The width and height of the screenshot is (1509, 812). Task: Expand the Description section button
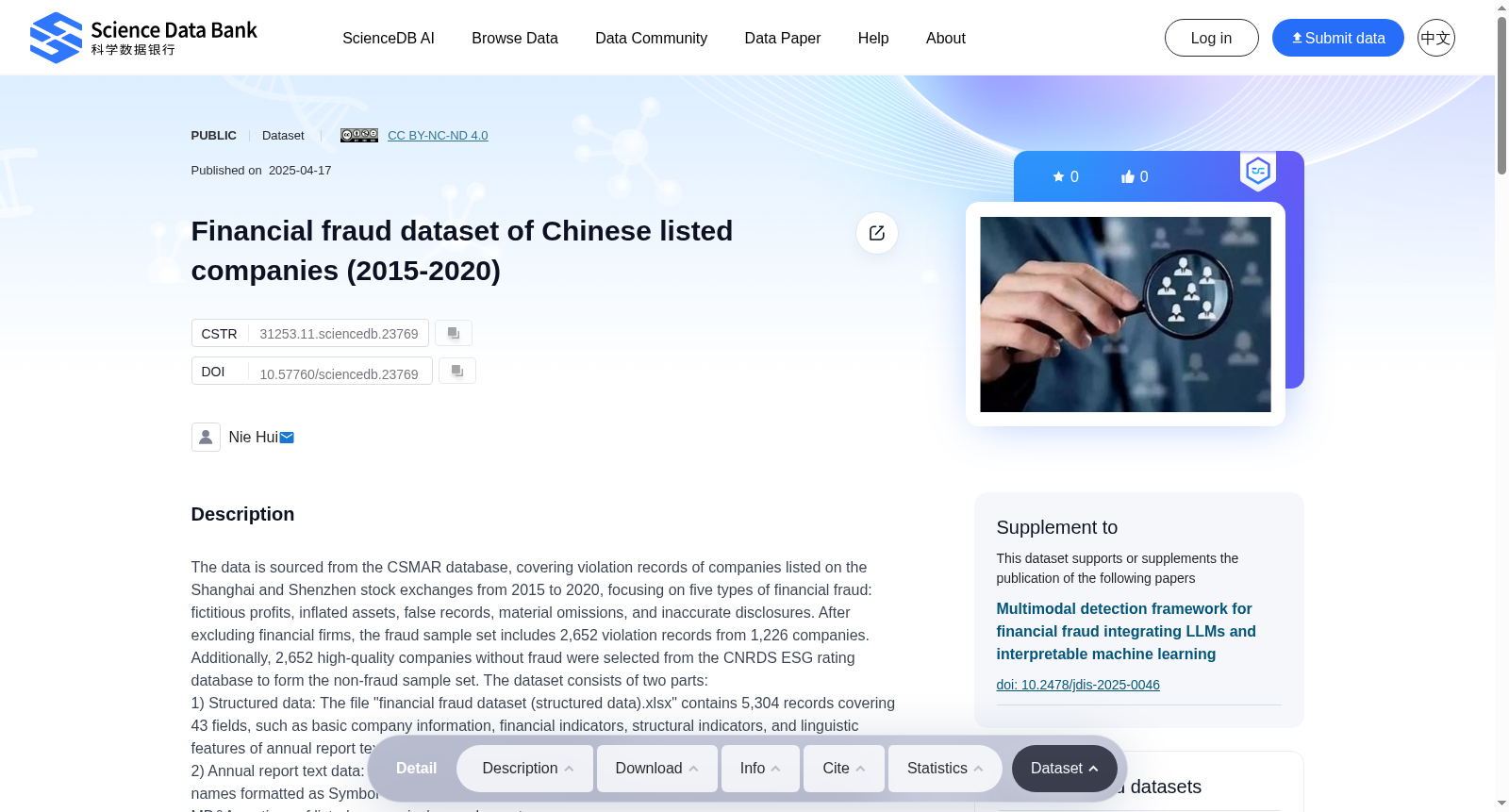tap(525, 769)
